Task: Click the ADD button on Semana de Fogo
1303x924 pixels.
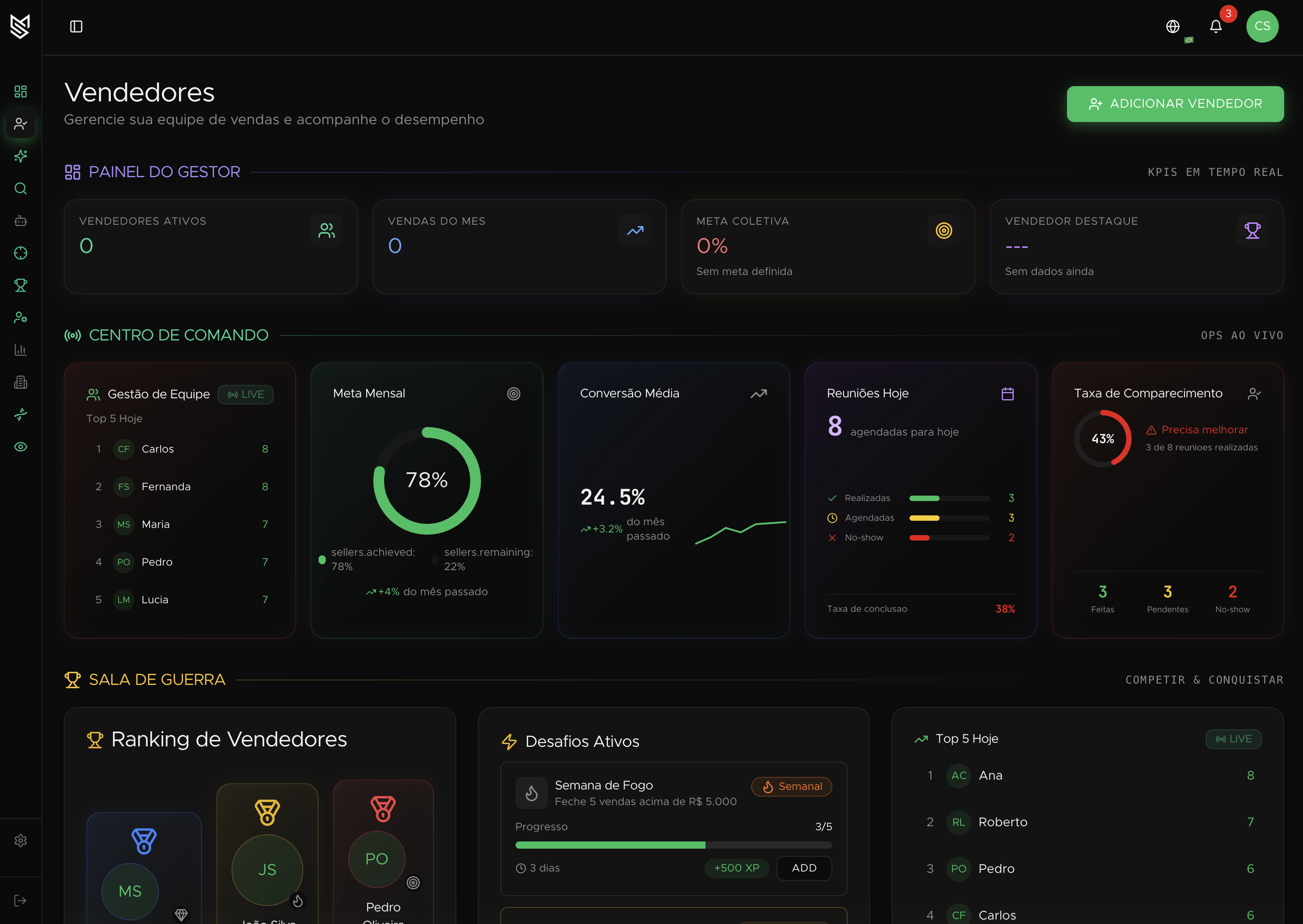Action: tap(804, 867)
